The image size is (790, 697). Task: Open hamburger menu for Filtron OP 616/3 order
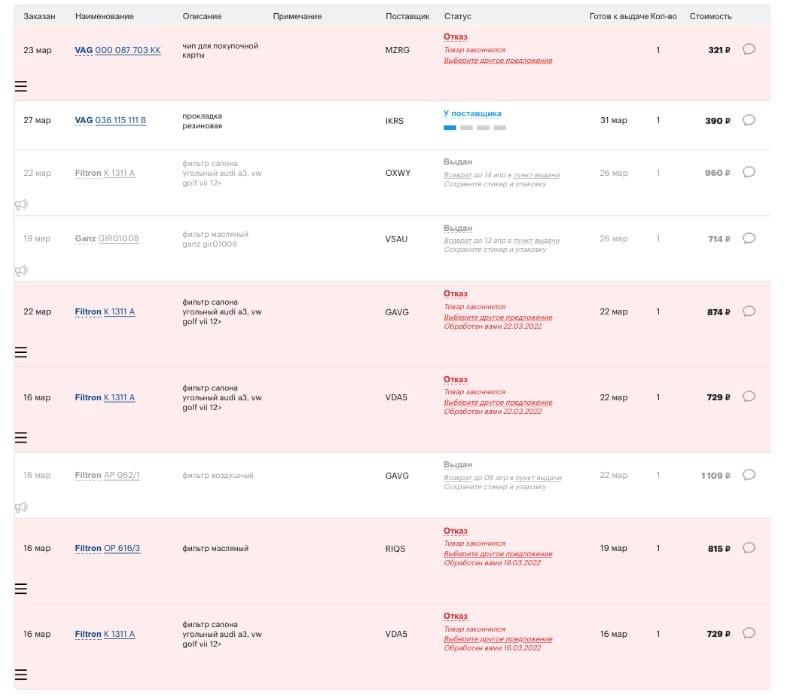click(x=21, y=589)
